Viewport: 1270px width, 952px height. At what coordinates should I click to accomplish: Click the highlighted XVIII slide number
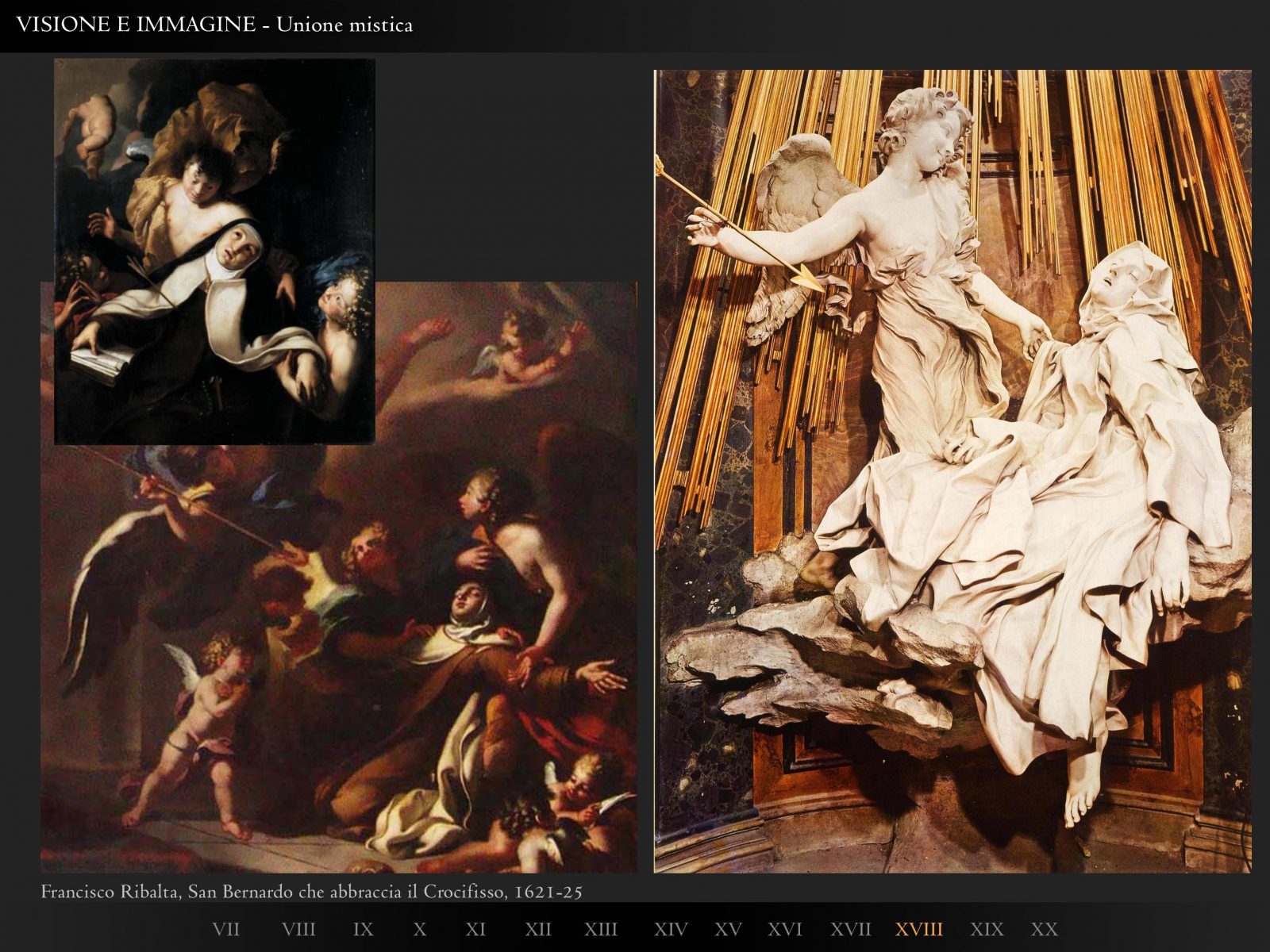point(919,929)
